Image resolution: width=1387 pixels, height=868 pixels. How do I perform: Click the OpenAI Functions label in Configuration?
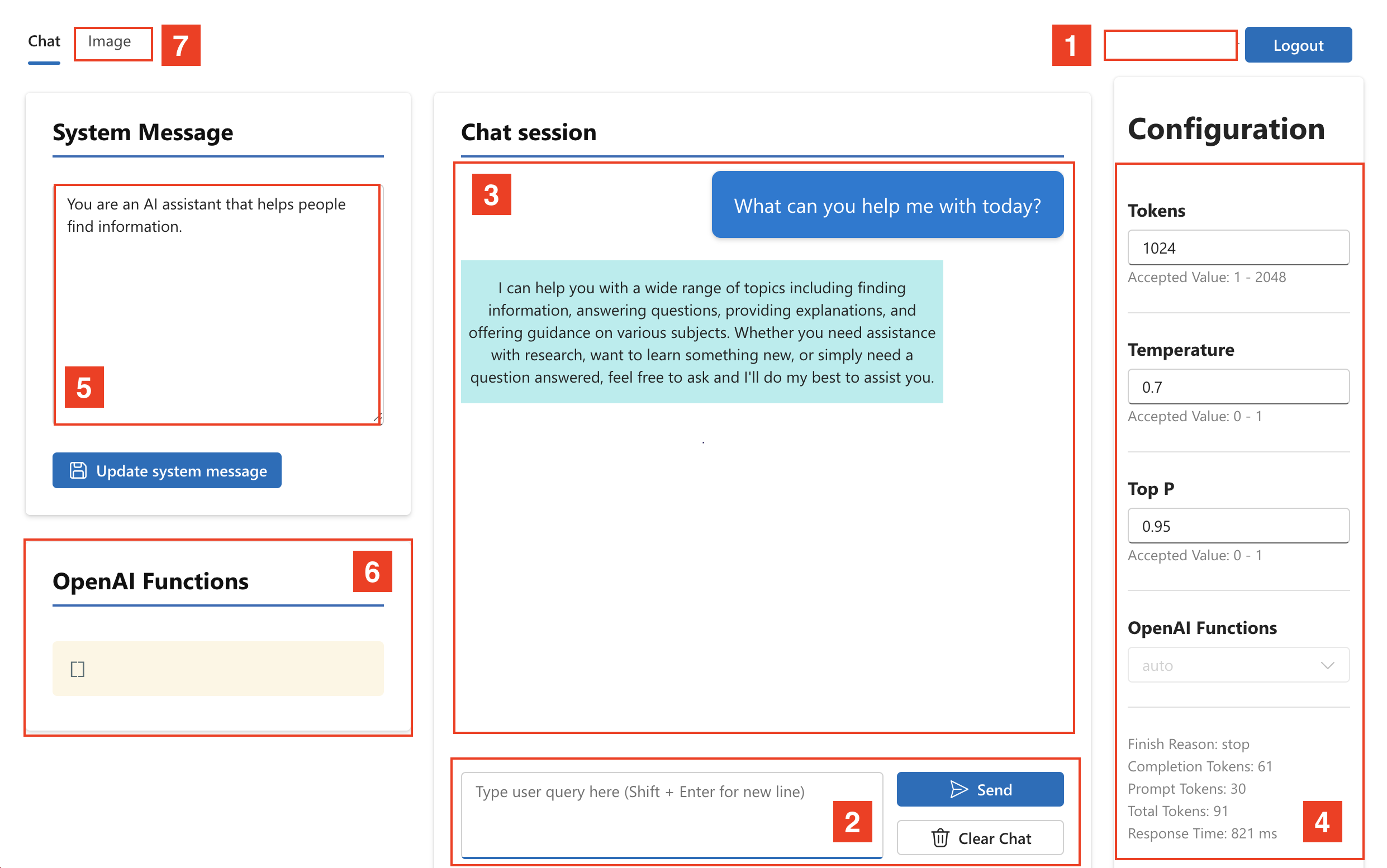[x=1201, y=627]
